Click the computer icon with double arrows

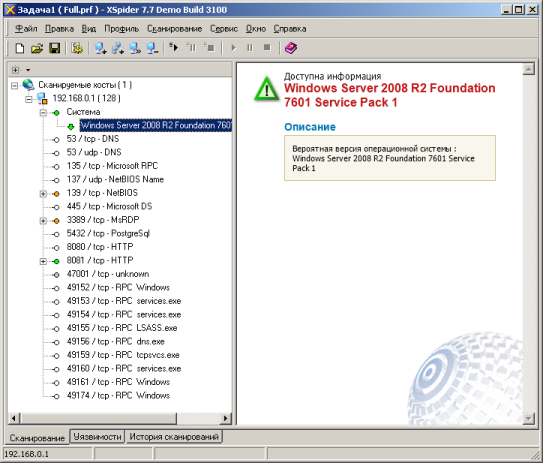point(135,48)
